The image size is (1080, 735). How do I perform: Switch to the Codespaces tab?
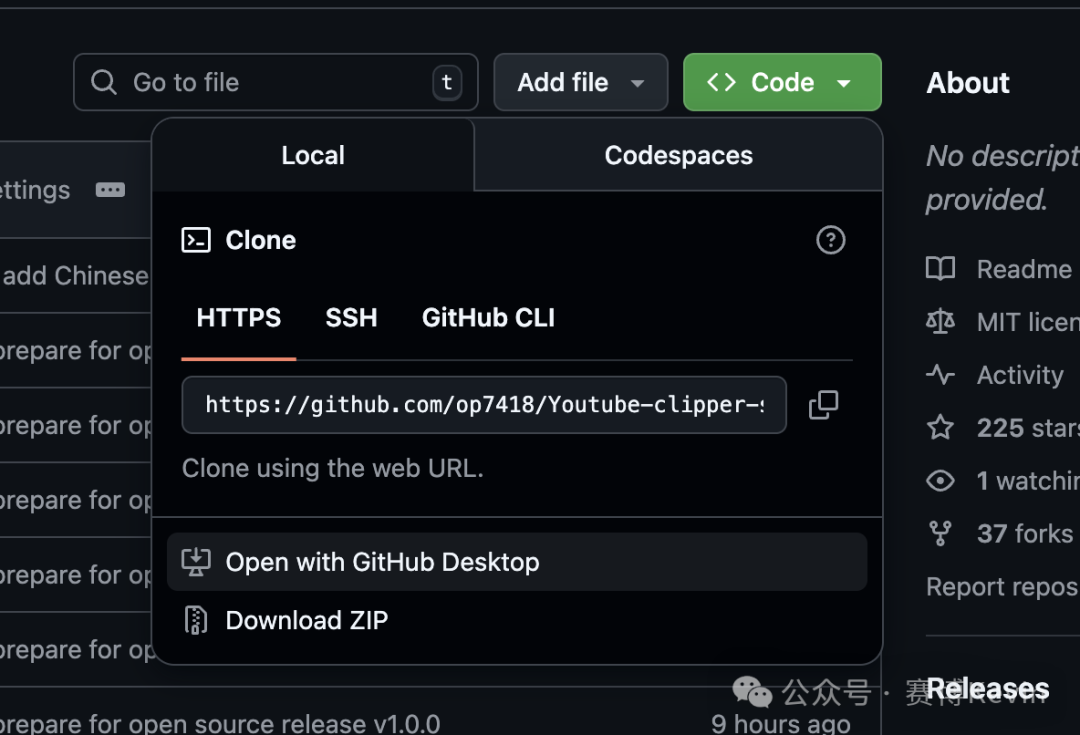coord(678,156)
